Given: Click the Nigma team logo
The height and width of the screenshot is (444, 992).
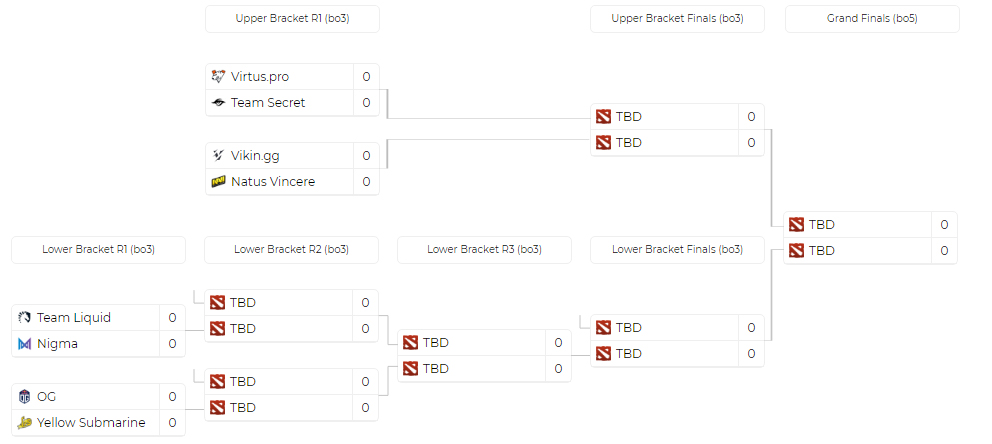Looking at the screenshot, I should tap(25, 344).
